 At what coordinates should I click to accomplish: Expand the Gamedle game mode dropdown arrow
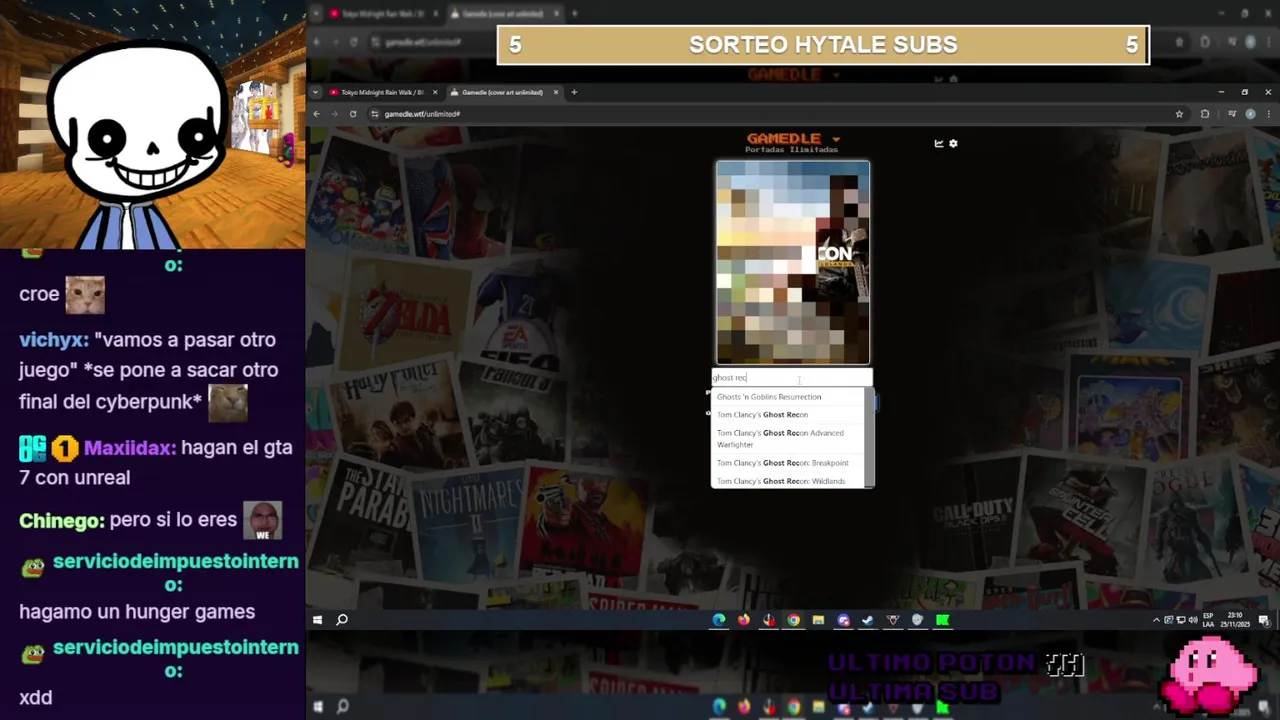836,139
